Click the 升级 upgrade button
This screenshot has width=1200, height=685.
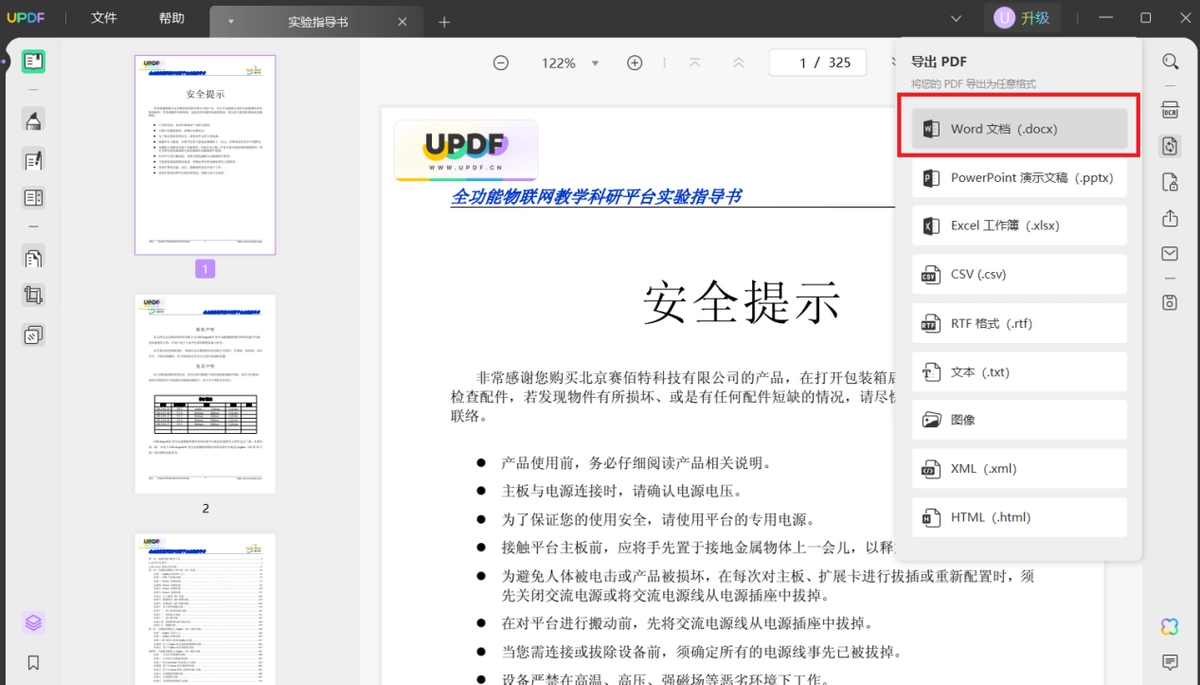[1022, 18]
